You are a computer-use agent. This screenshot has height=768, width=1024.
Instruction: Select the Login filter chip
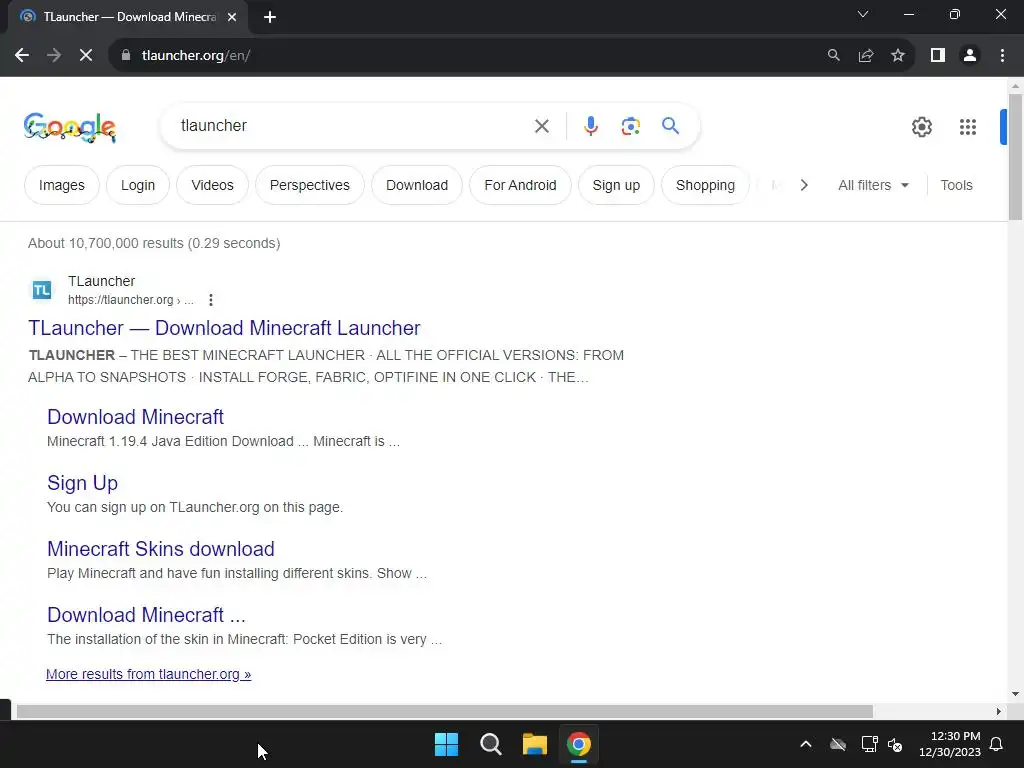coord(138,185)
